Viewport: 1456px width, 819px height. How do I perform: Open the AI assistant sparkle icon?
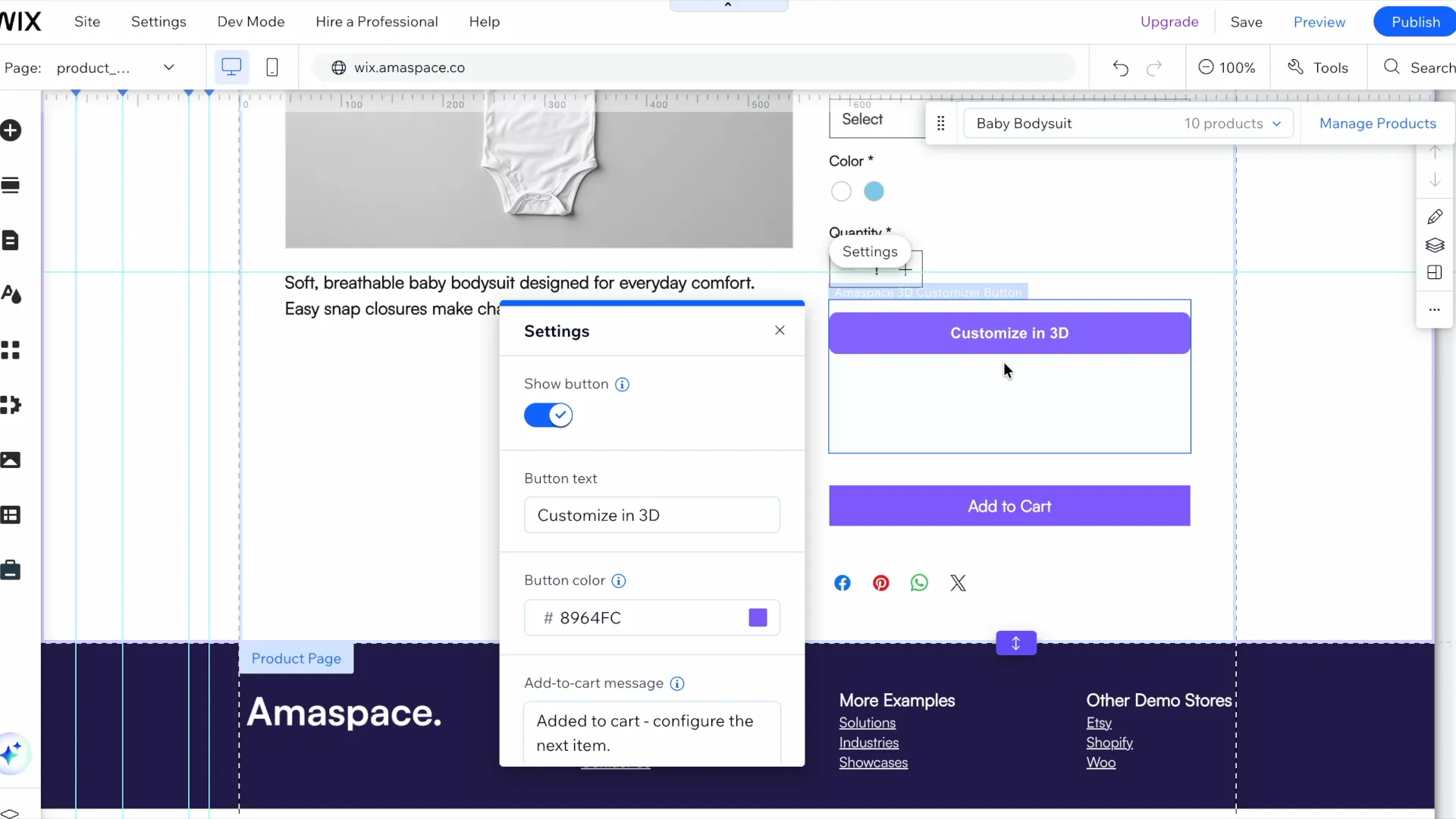tap(12, 754)
